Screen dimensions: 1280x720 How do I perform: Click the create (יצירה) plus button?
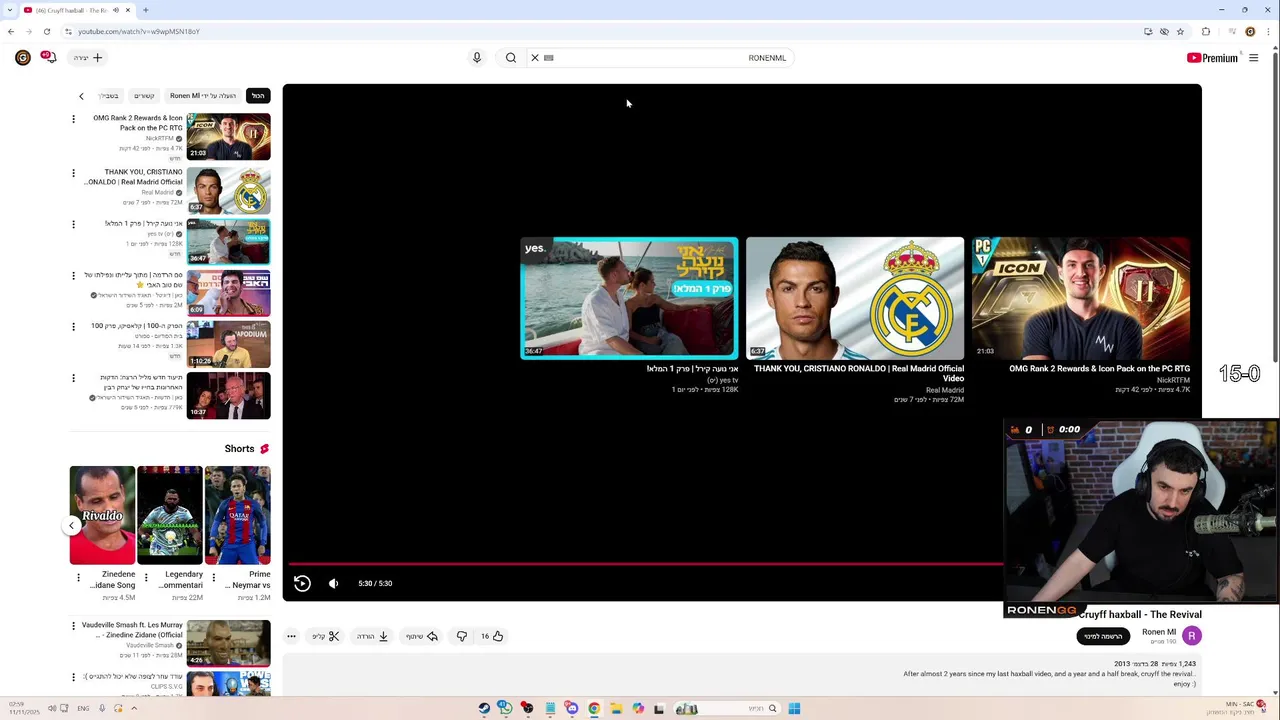coord(88,58)
